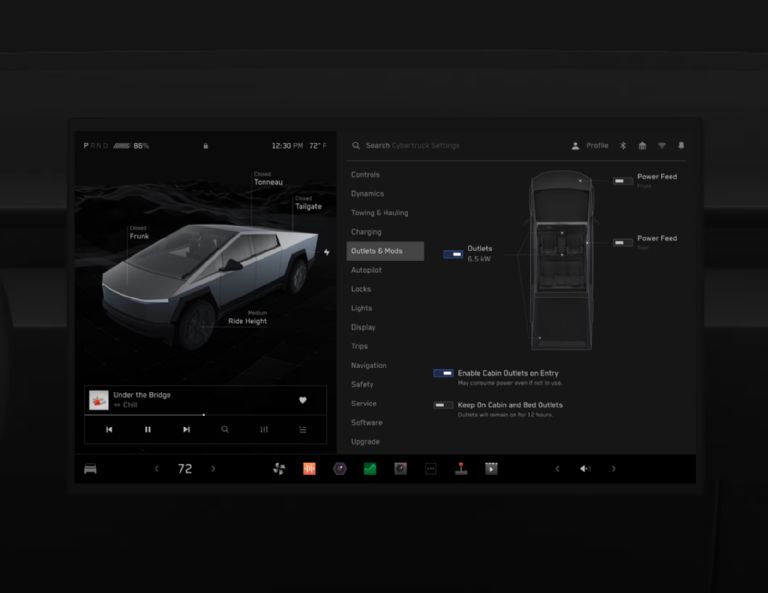The image size is (768, 593).
Task: Select Outlets & Mods menu item
Action: (385, 251)
